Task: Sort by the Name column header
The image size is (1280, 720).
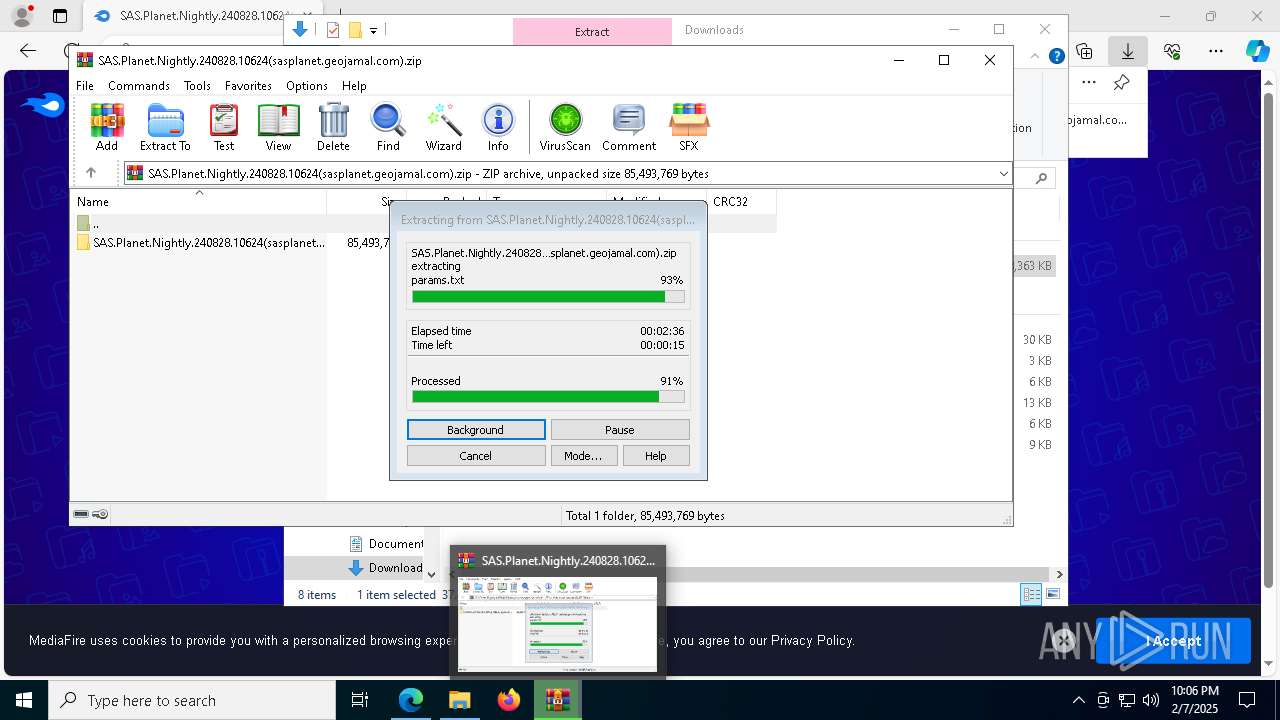Action: [x=199, y=202]
